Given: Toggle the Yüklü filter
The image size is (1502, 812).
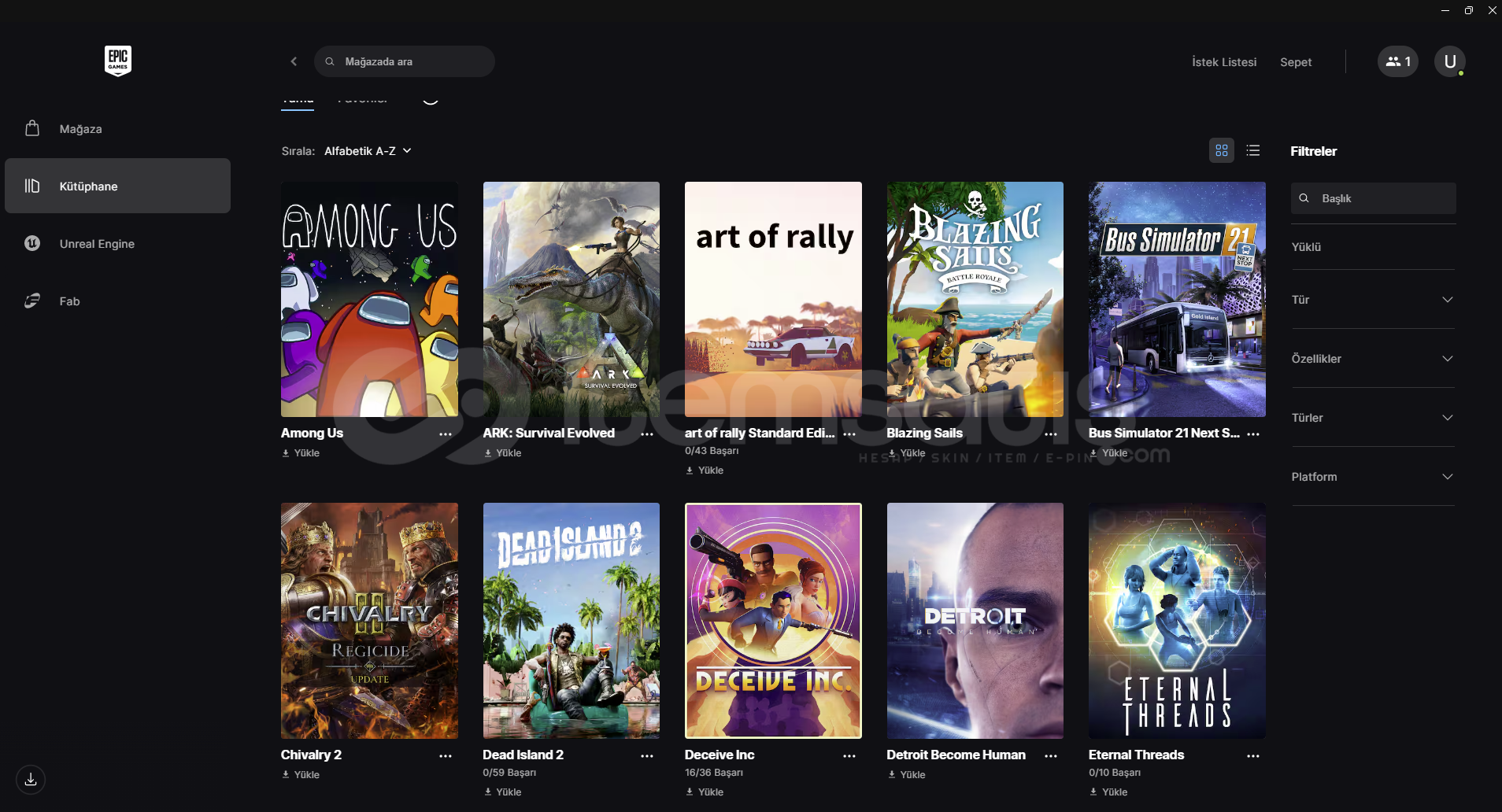Looking at the screenshot, I should 1373,247.
